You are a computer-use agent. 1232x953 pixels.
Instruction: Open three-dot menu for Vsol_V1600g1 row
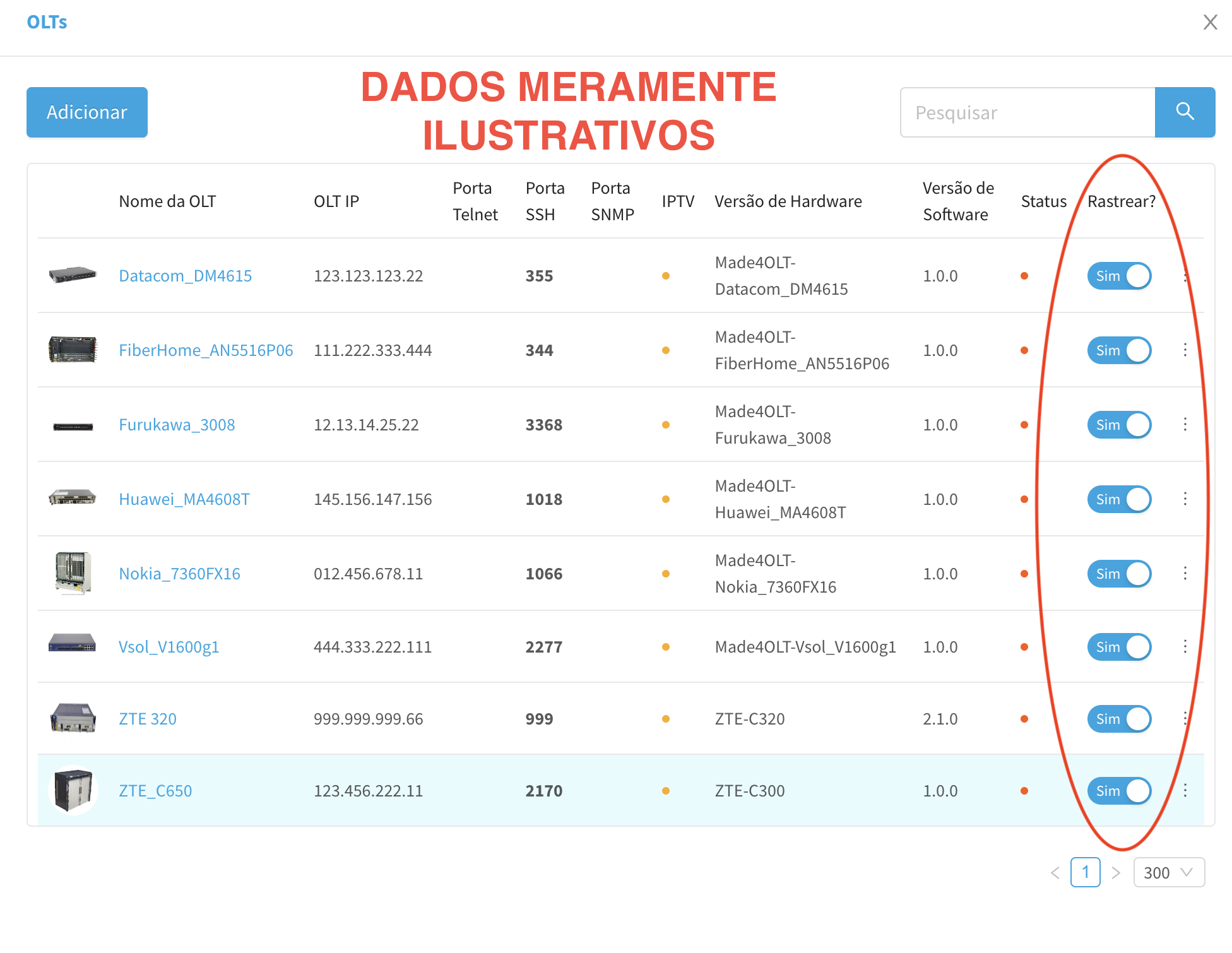tap(1185, 646)
